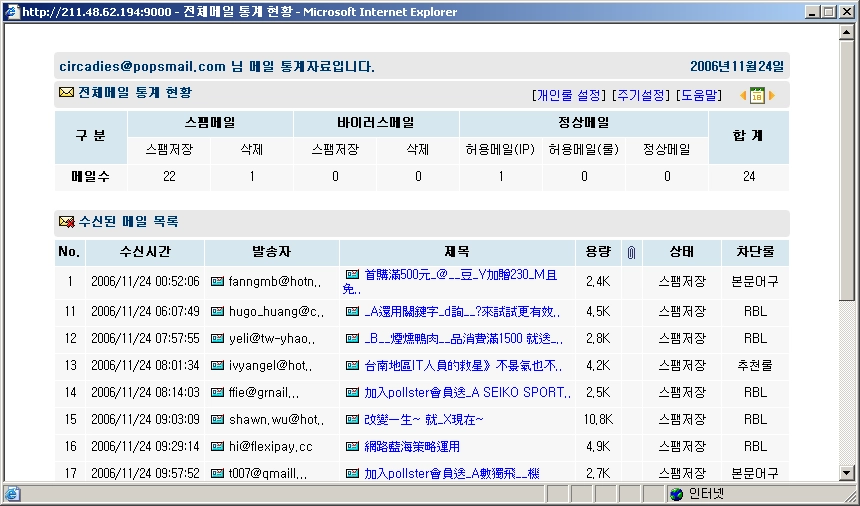Click the 수신시간 column header

[x=145, y=252]
